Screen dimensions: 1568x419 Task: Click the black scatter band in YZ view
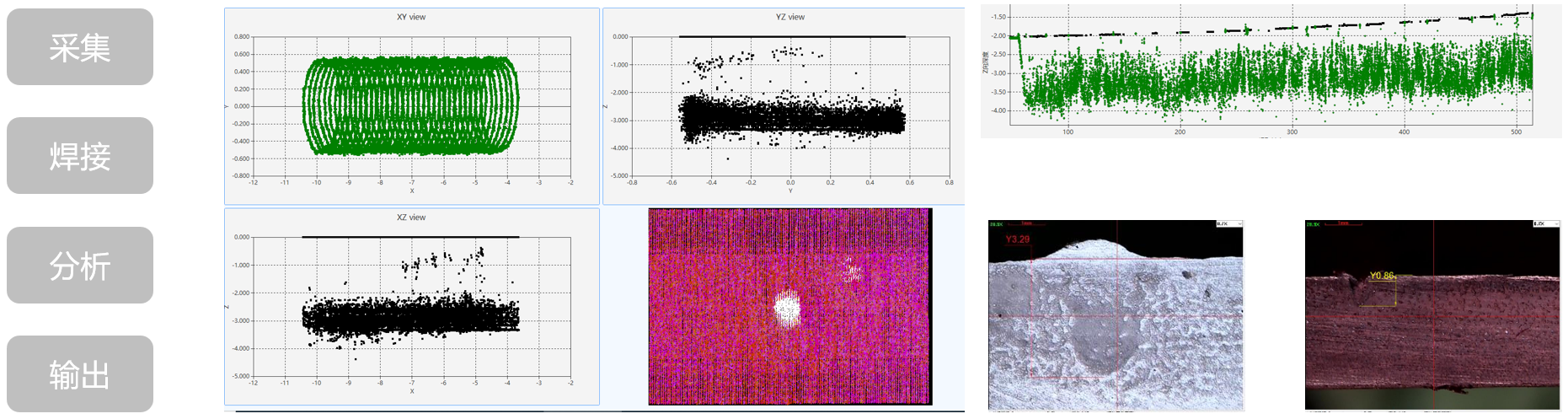click(792, 118)
